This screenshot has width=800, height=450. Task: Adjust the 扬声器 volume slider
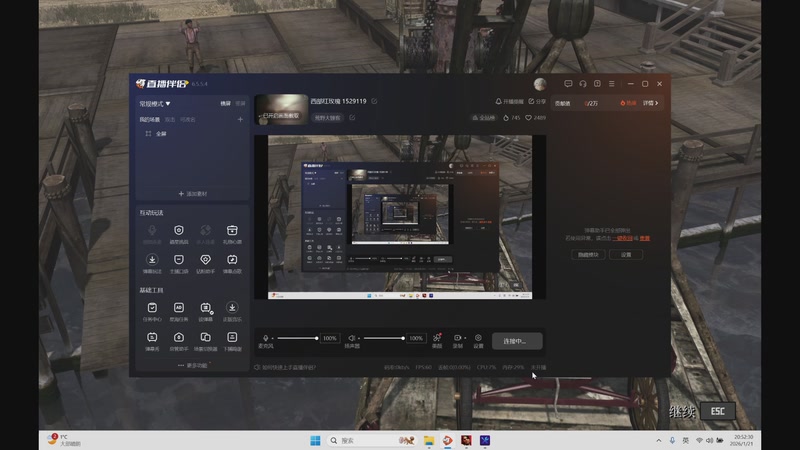pyautogui.click(x=384, y=338)
